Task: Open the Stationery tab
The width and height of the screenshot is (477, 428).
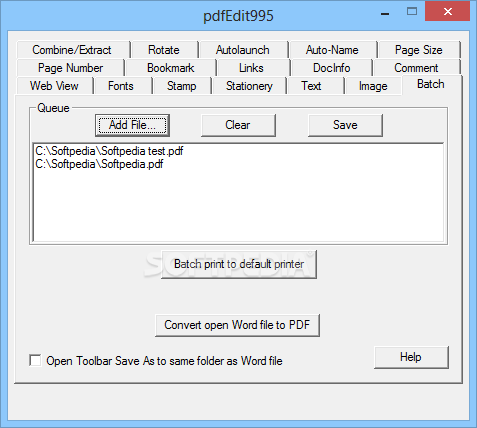Action: 249,86
